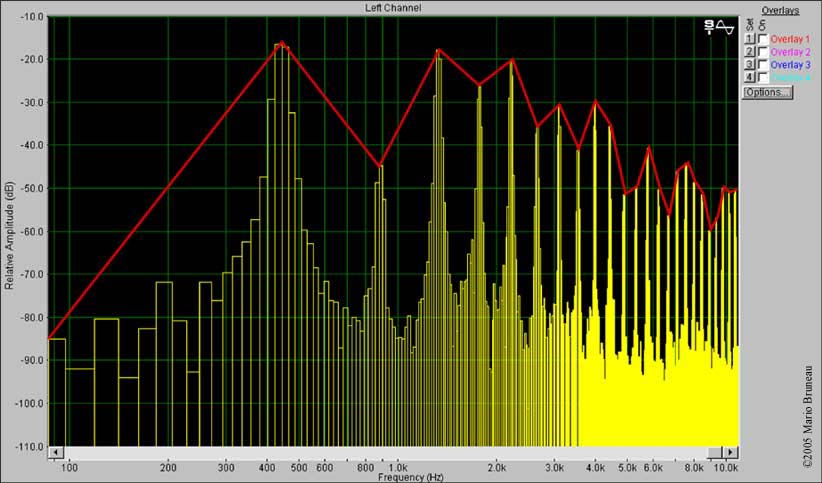
Task: Click the 'Frequency (Hz)' axis label
Action: (410, 477)
